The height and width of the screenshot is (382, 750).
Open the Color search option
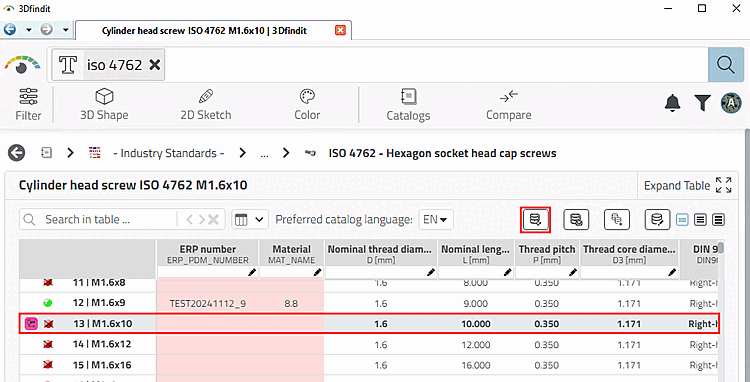(x=307, y=104)
